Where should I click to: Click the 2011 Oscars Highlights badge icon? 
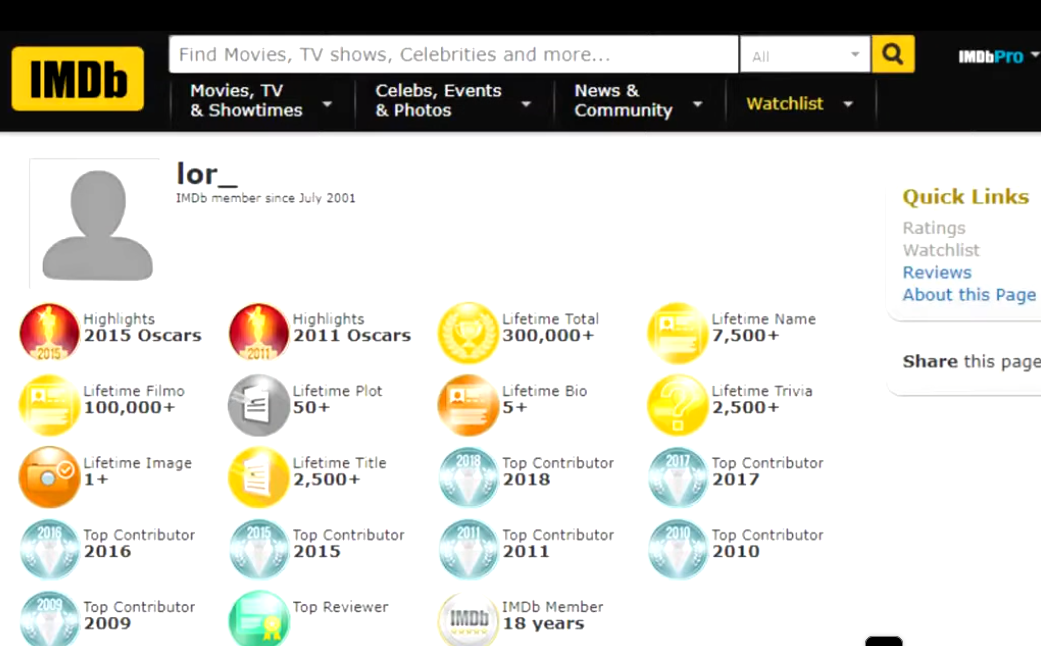pyautogui.click(x=259, y=332)
